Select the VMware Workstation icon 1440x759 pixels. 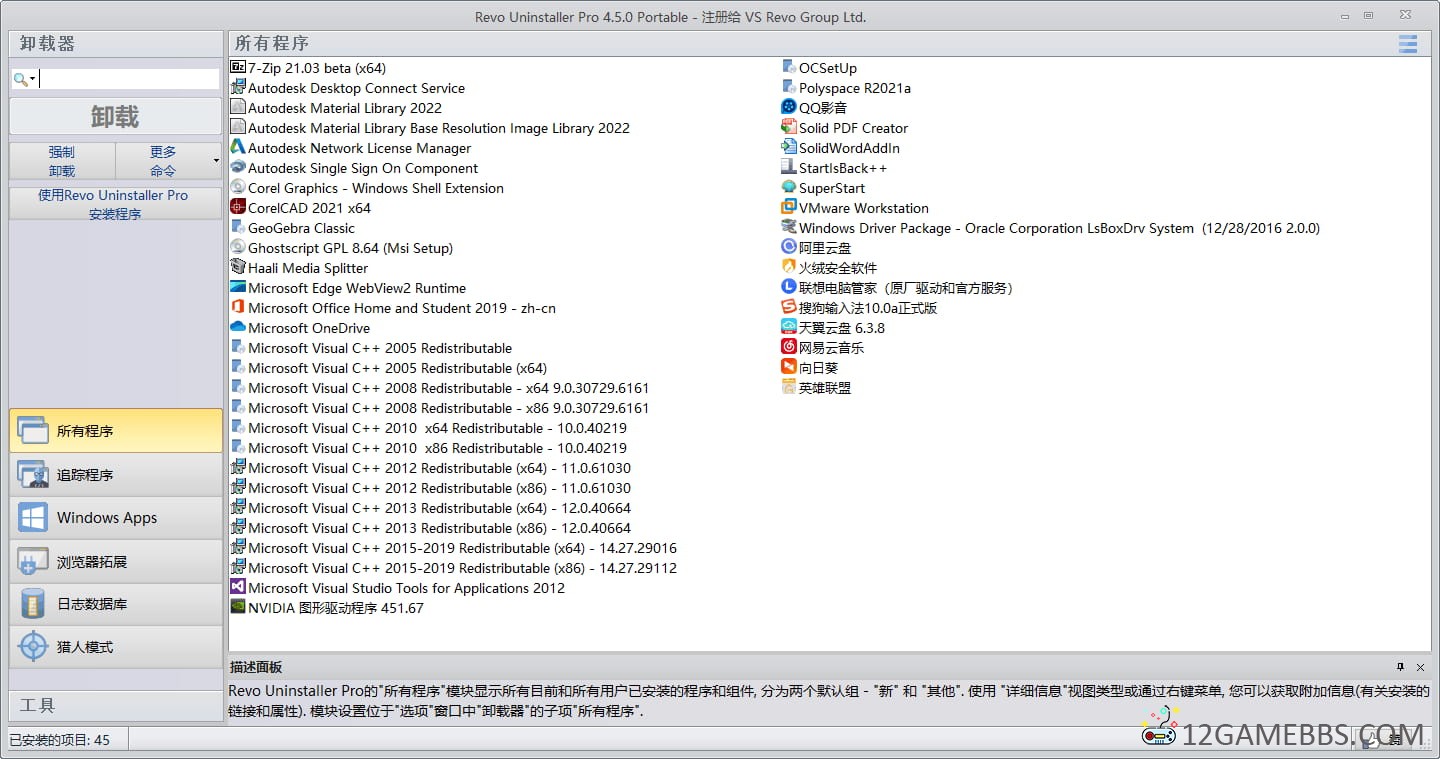pyautogui.click(x=789, y=208)
